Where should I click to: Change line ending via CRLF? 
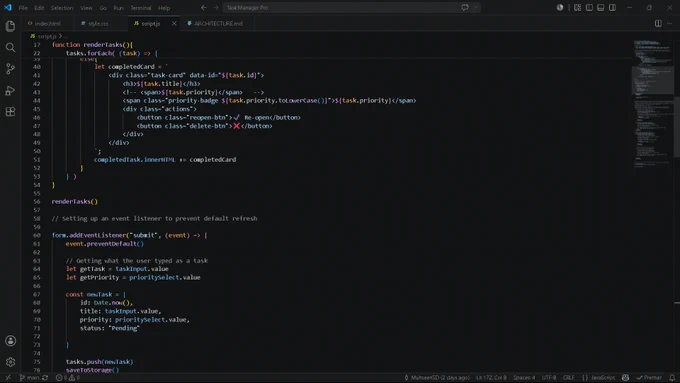coord(569,377)
